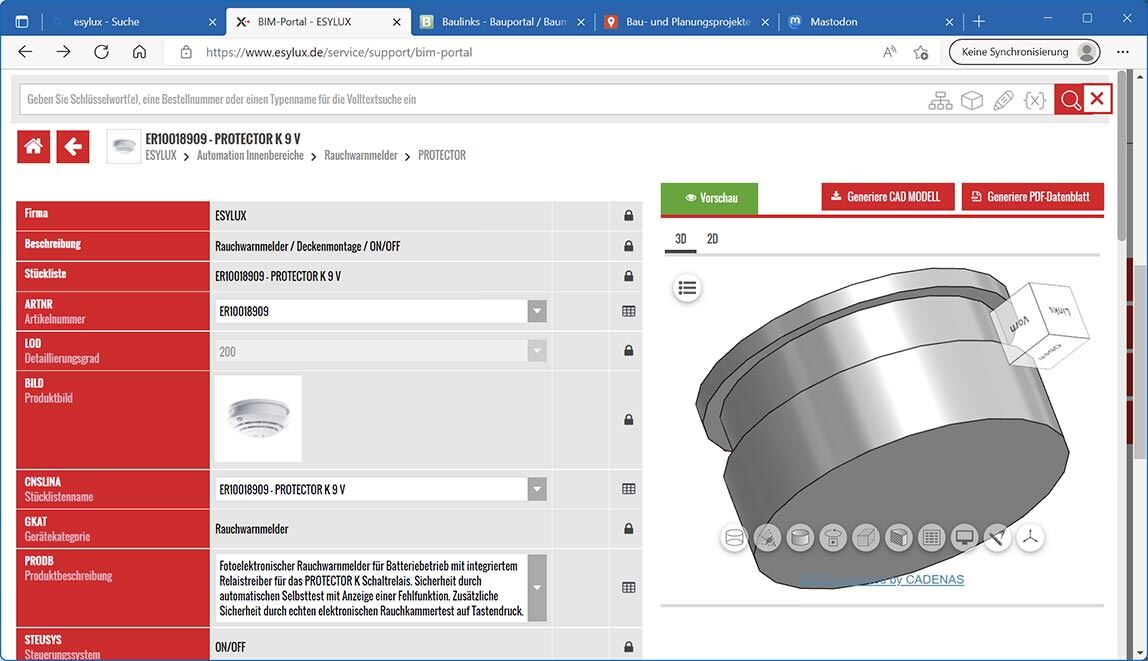Click lock icon in GKAT row
The image size is (1148, 661).
(x=628, y=529)
